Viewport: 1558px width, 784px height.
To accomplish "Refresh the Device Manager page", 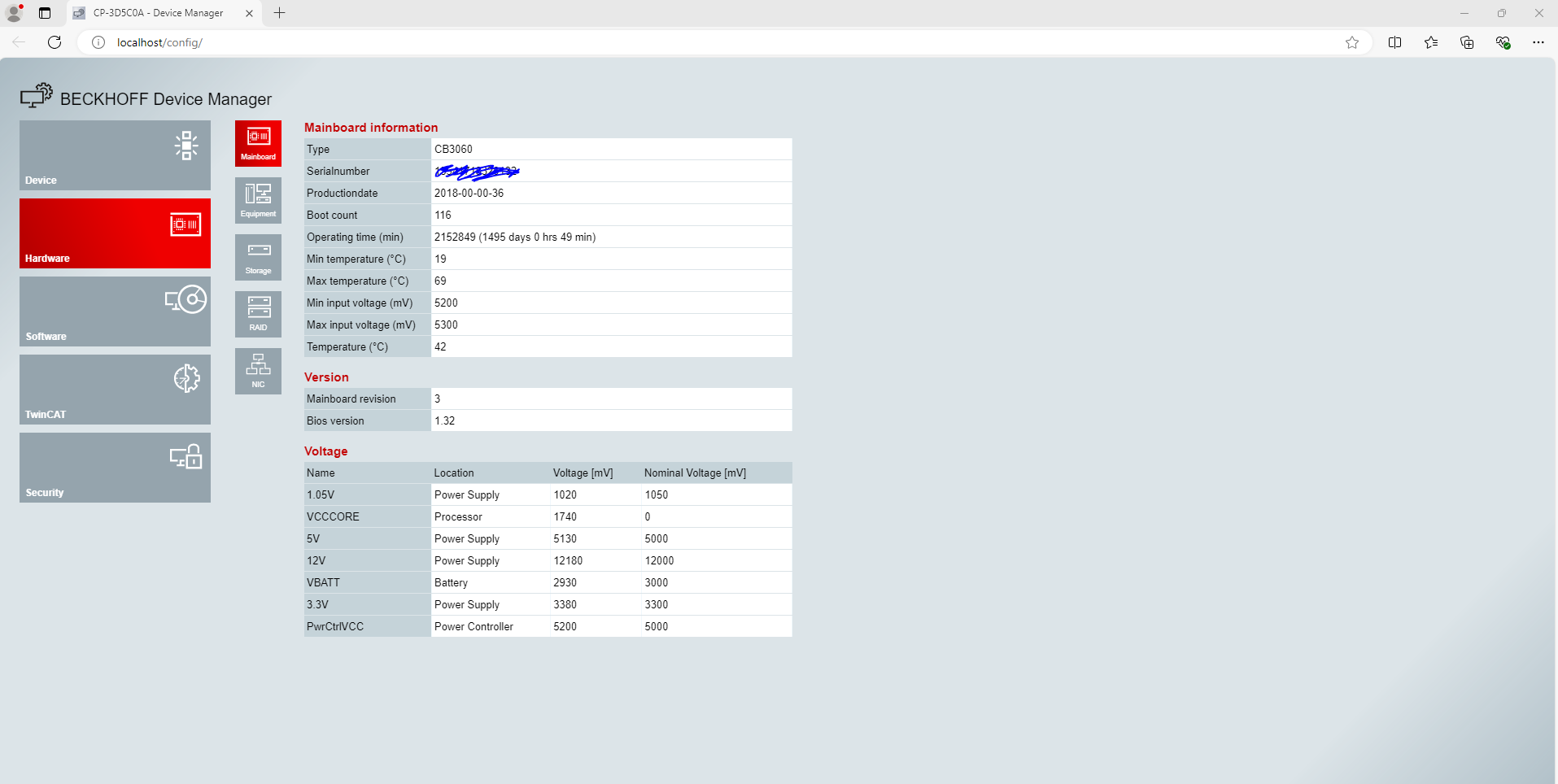I will tap(55, 42).
